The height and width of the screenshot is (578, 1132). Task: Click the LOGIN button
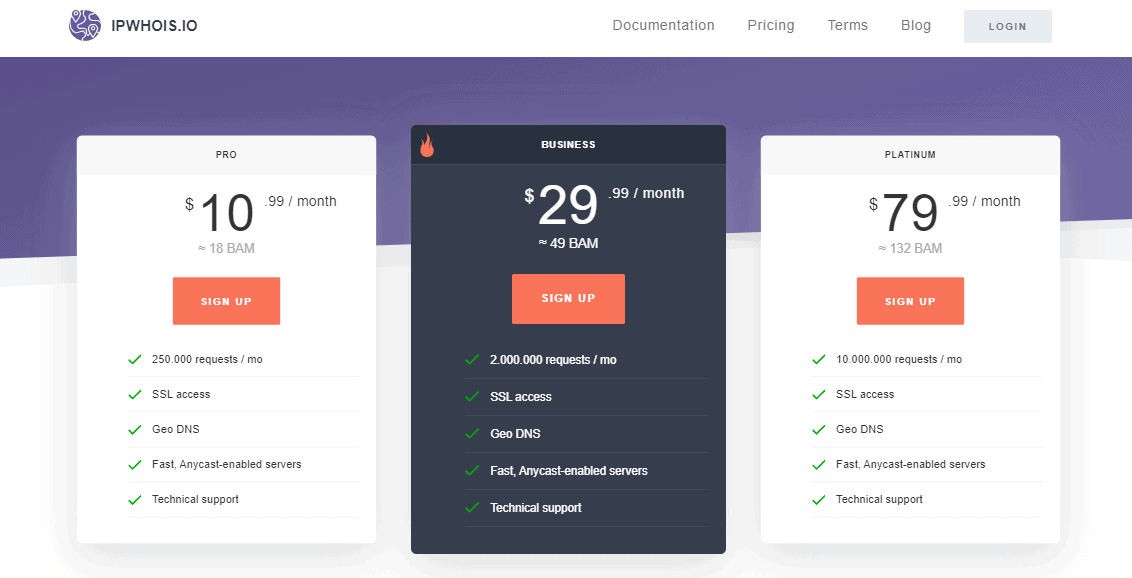tap(1008, 26)
